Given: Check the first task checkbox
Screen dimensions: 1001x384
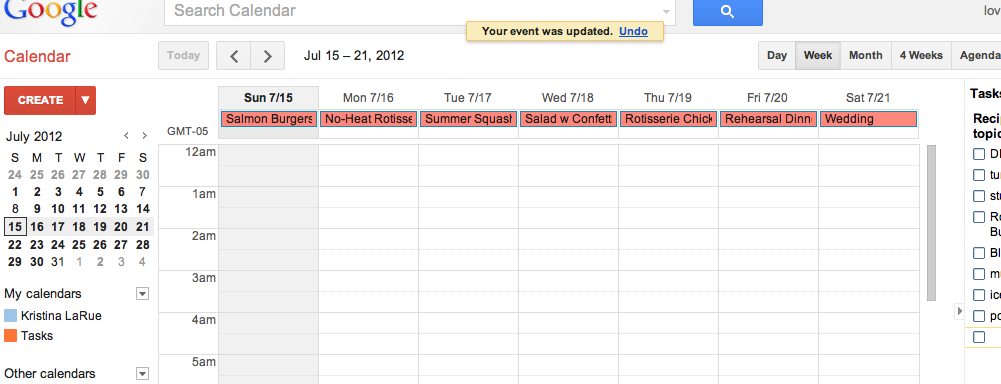Looking at the screenshot, I should 979,154.
